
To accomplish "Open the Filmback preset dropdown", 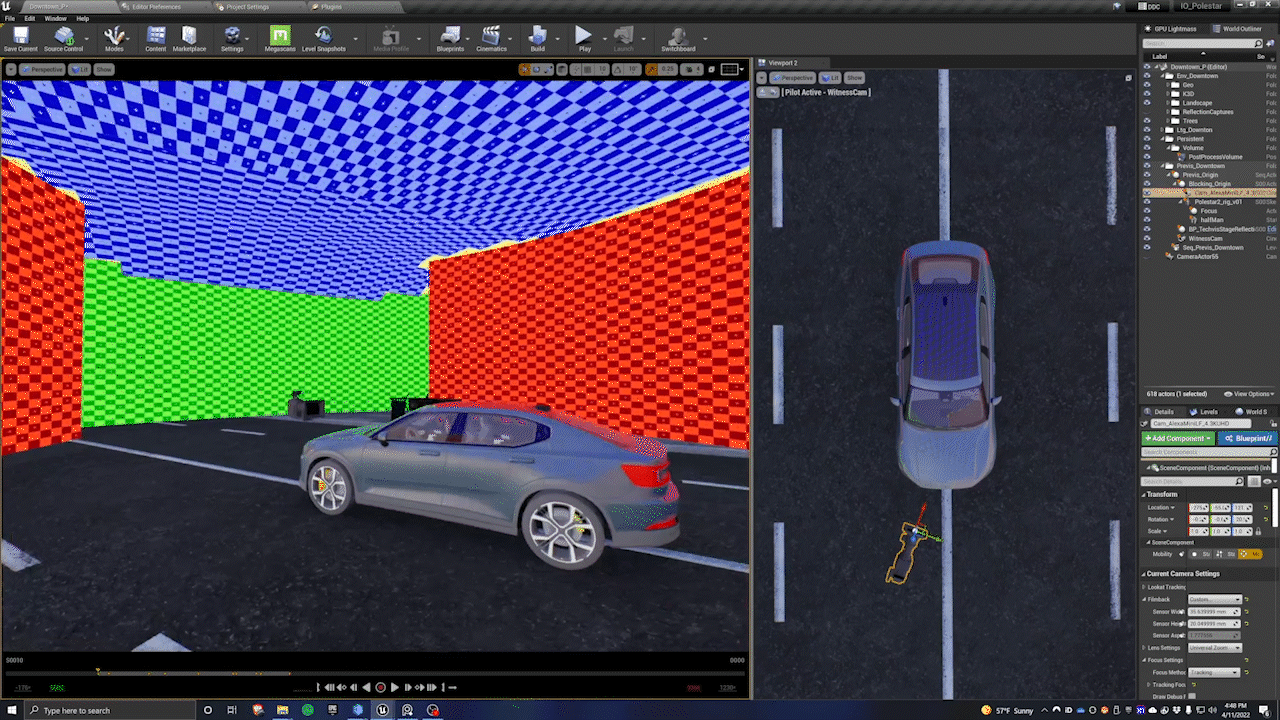I will (1215, 599).
